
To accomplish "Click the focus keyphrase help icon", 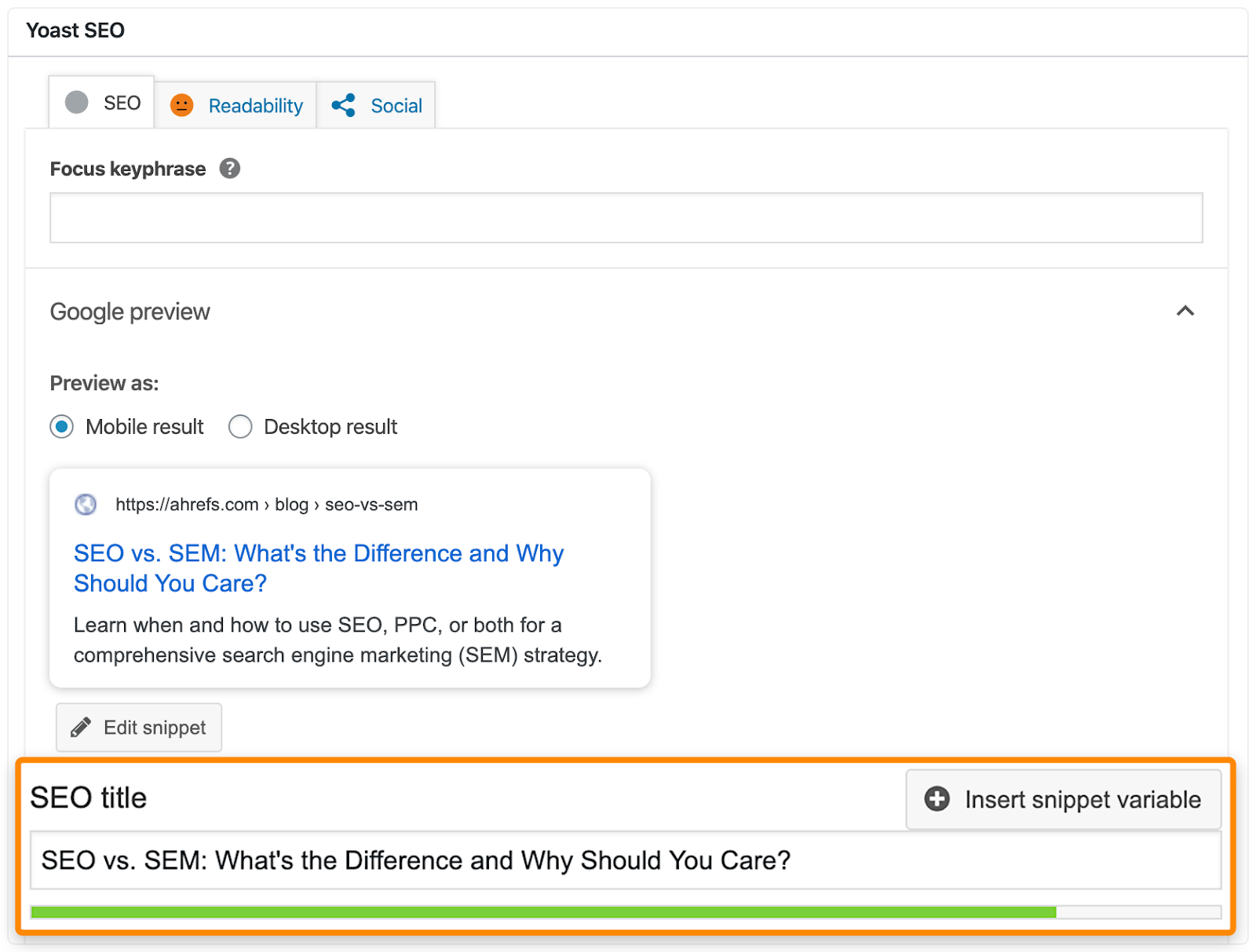I will 228,168.
